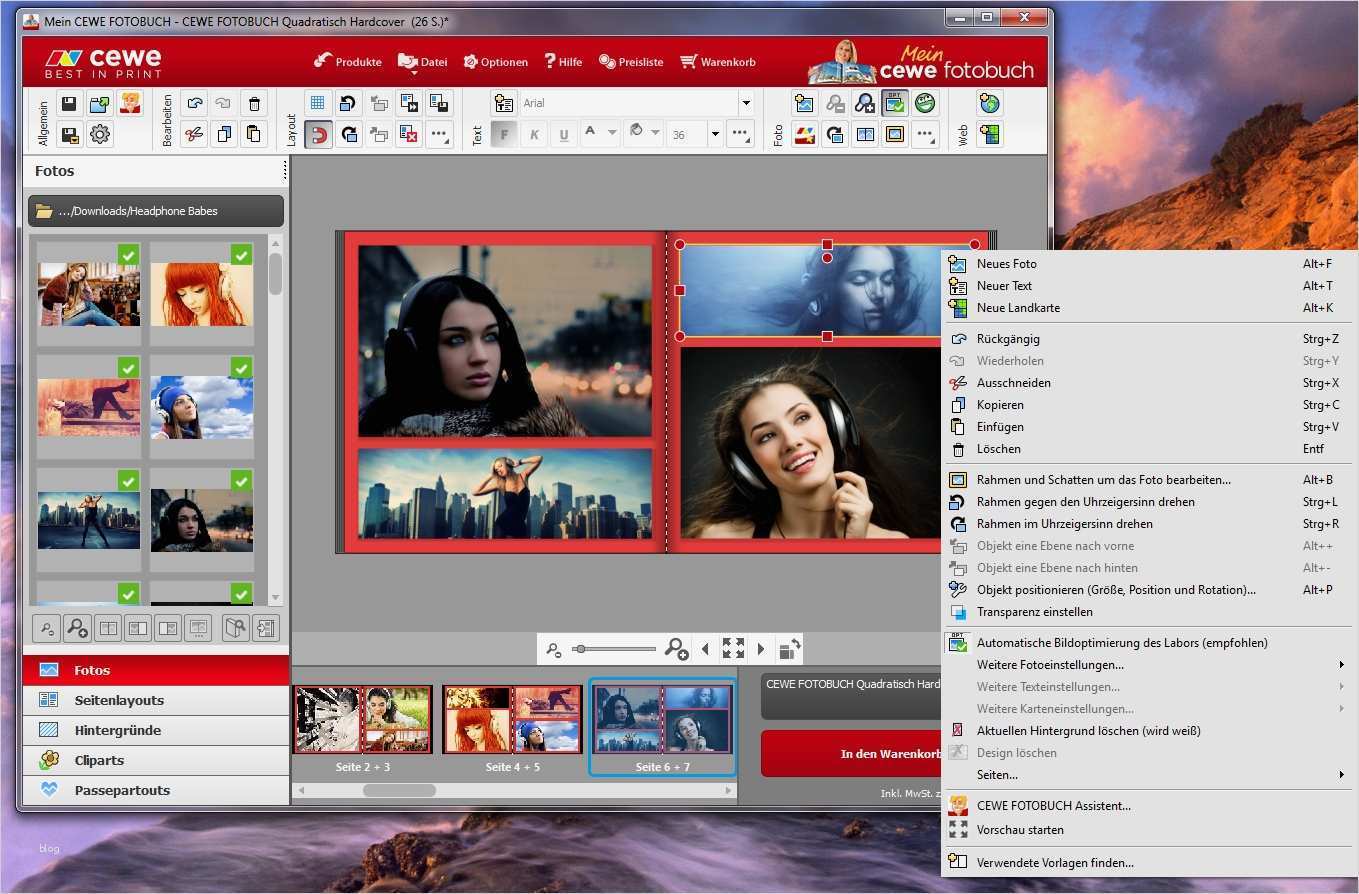Toggle the magnet snap tool in Layout
The height and width of the screenshot is (894, 1359).
(318, 134)
